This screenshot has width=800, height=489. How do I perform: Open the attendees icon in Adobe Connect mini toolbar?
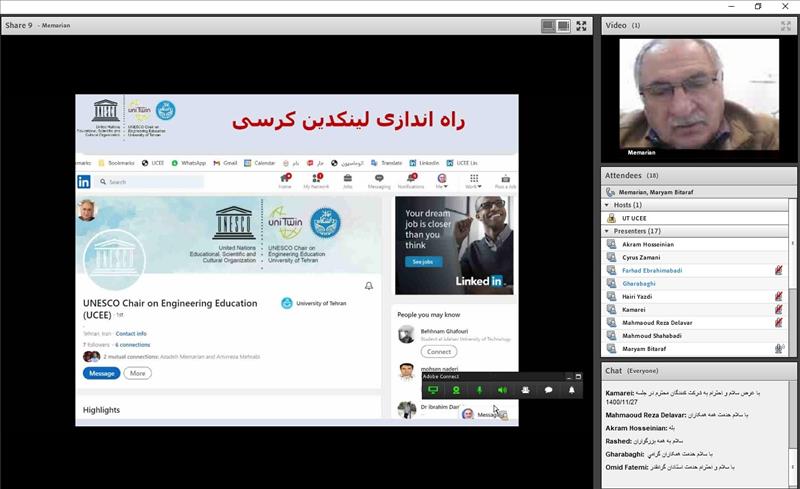(526, 390)
